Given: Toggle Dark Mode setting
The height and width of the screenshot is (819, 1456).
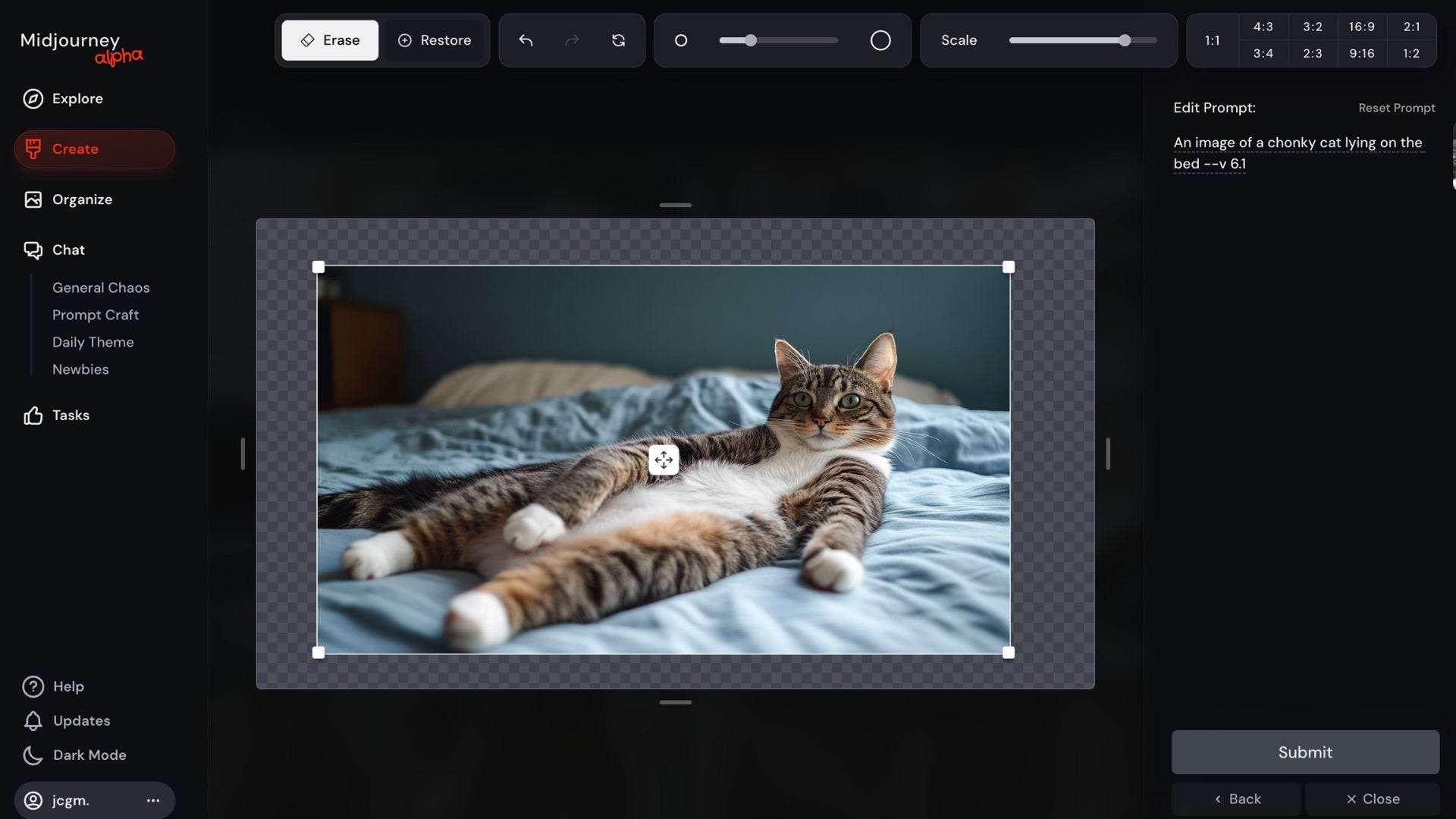Looking at the screenshot, I should pos(89,755).
